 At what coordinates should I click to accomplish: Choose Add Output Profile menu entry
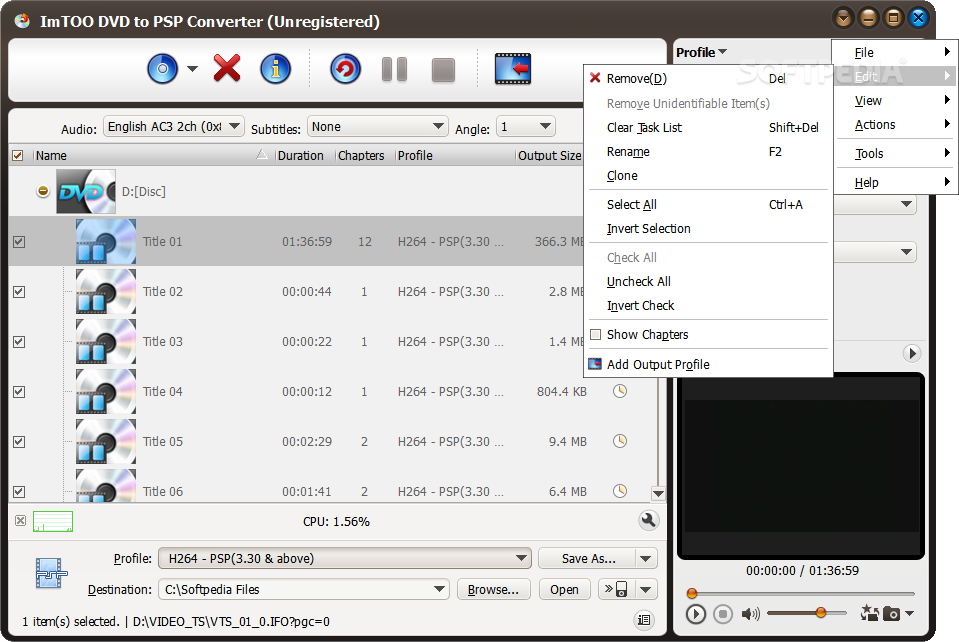708,364
